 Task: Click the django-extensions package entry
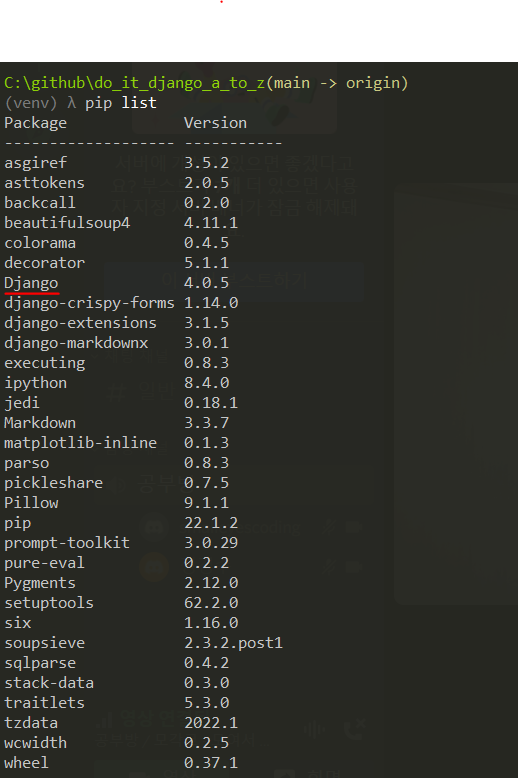click(x=80, y=323)
